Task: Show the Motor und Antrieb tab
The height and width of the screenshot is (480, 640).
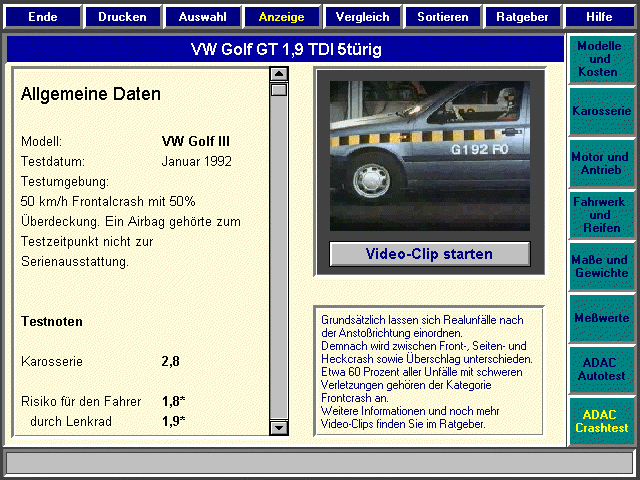Action: (600, 163)
